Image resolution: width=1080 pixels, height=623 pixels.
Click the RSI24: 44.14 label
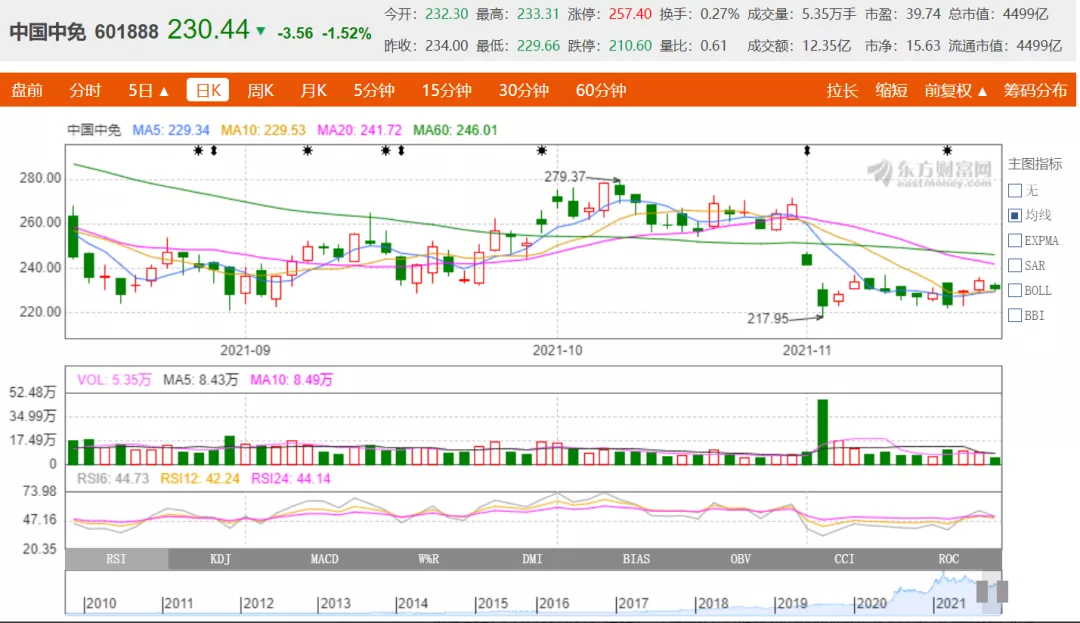click(291, 478)
